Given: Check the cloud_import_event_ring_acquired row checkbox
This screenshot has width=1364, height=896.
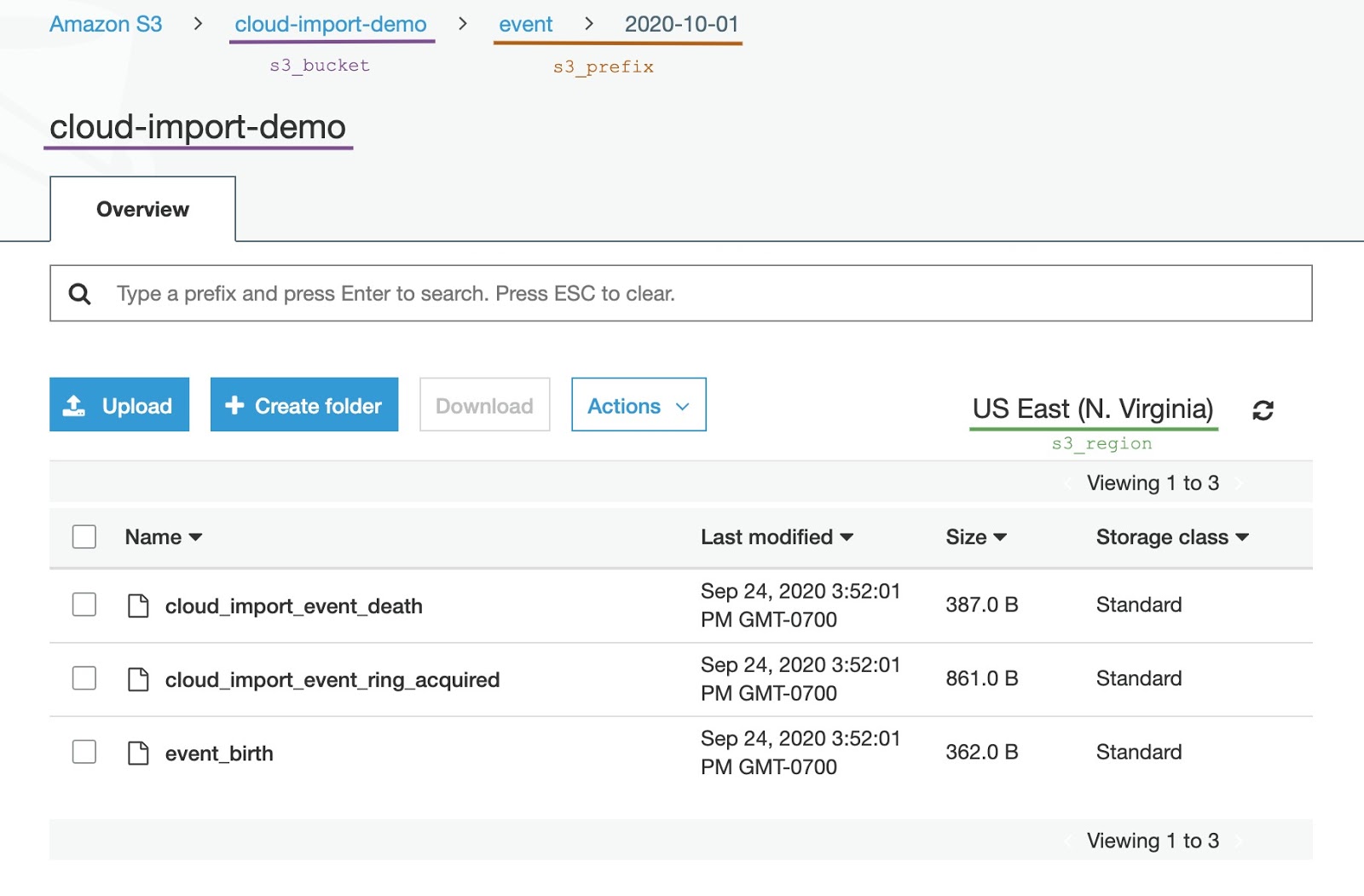Looking at the screenshot, I should (84, 678).
